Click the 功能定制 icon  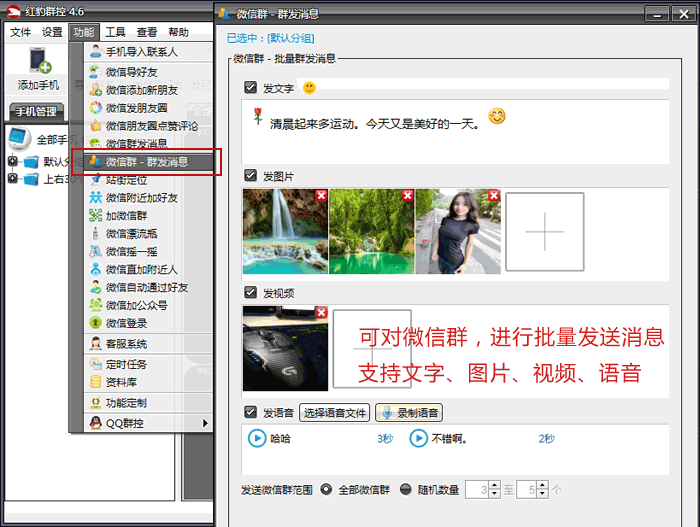point(96,402)
